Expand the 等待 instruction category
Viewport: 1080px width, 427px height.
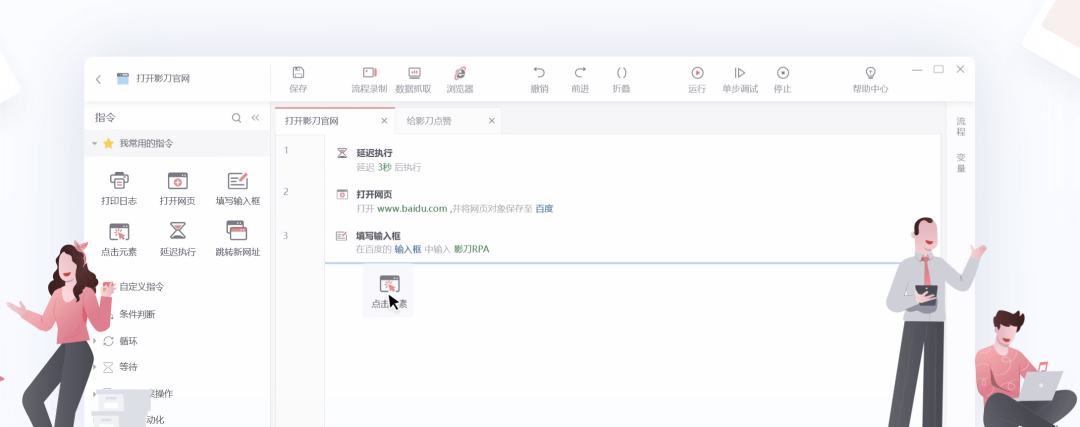[94, 367]
